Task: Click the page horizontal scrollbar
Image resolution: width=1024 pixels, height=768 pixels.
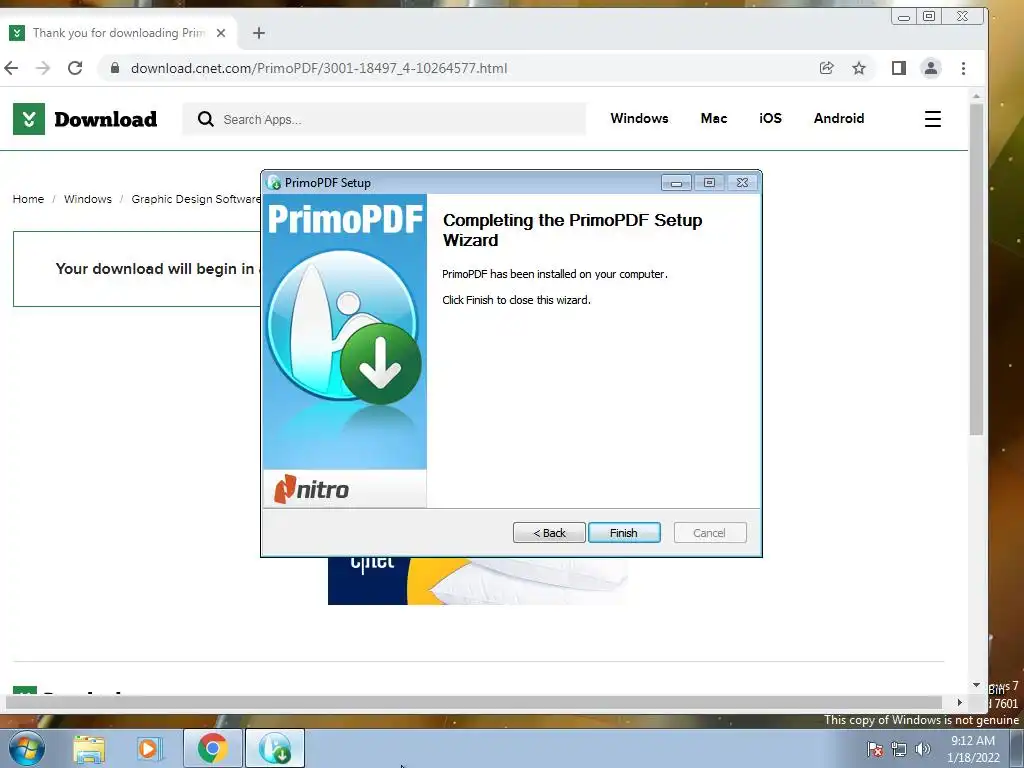Action: 473,703
